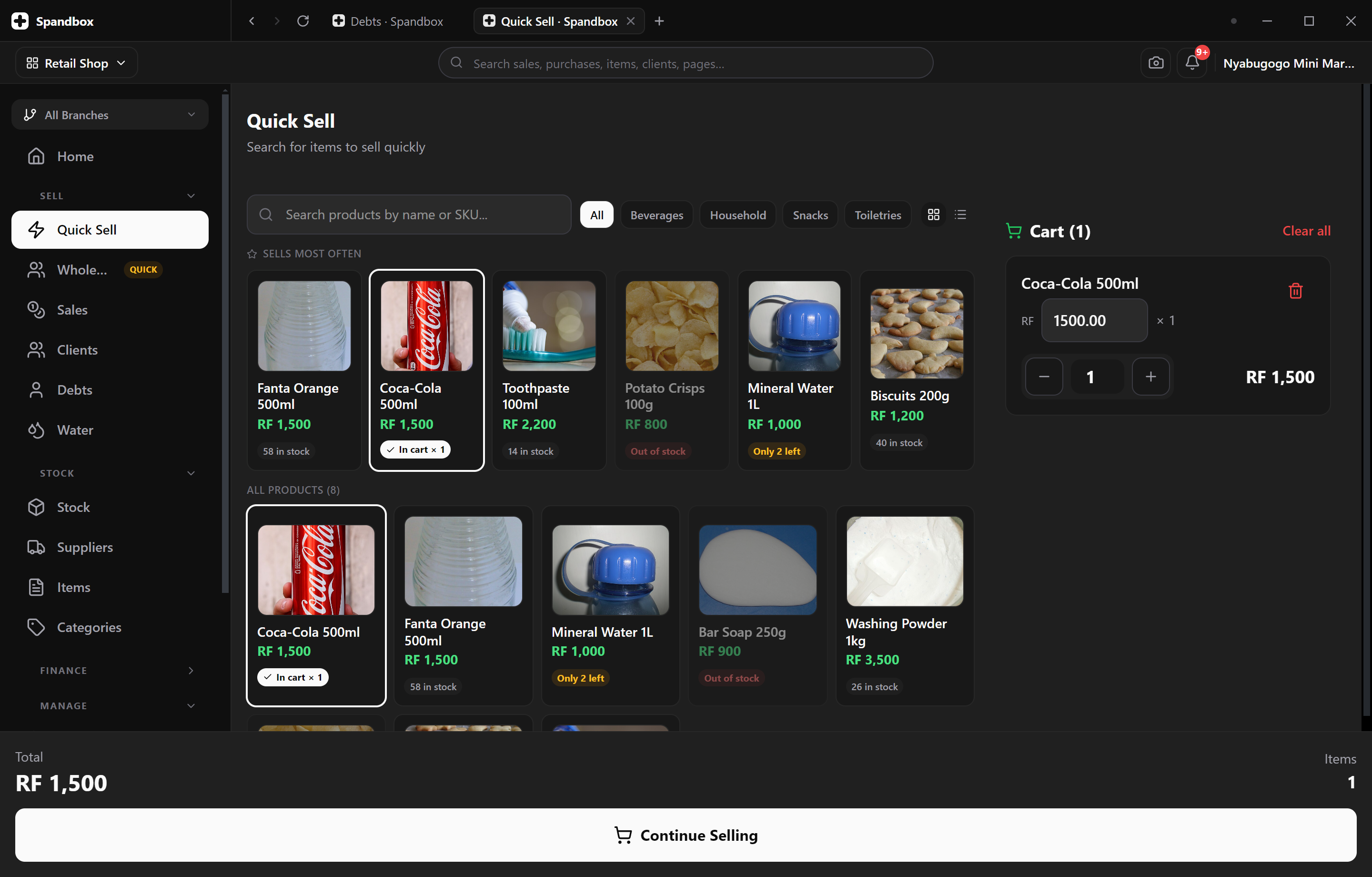Add Mineral Water 1L from All Products
The height and width of the screenshot is (877, 1372).
pos(610,606)
